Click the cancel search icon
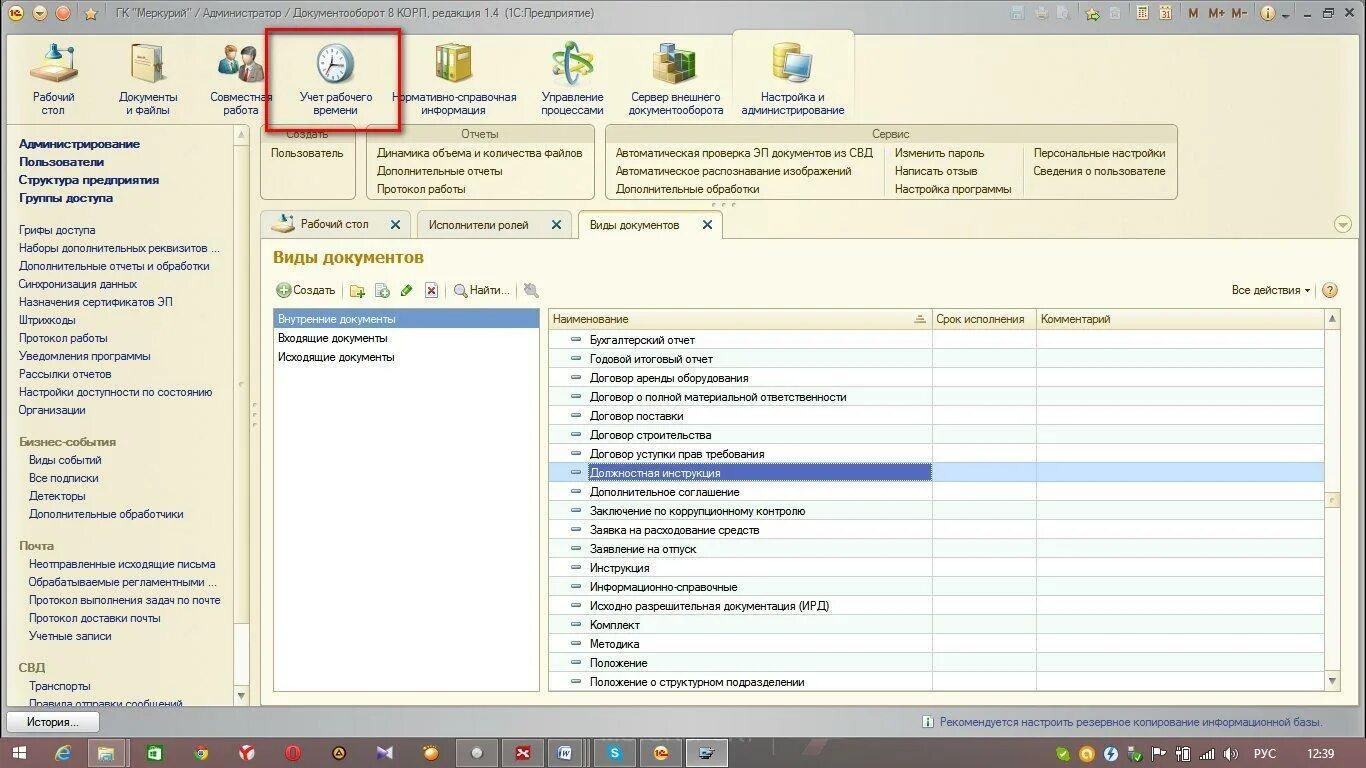Viewport: 1366px width, 768px height. [x=531, y=290]
